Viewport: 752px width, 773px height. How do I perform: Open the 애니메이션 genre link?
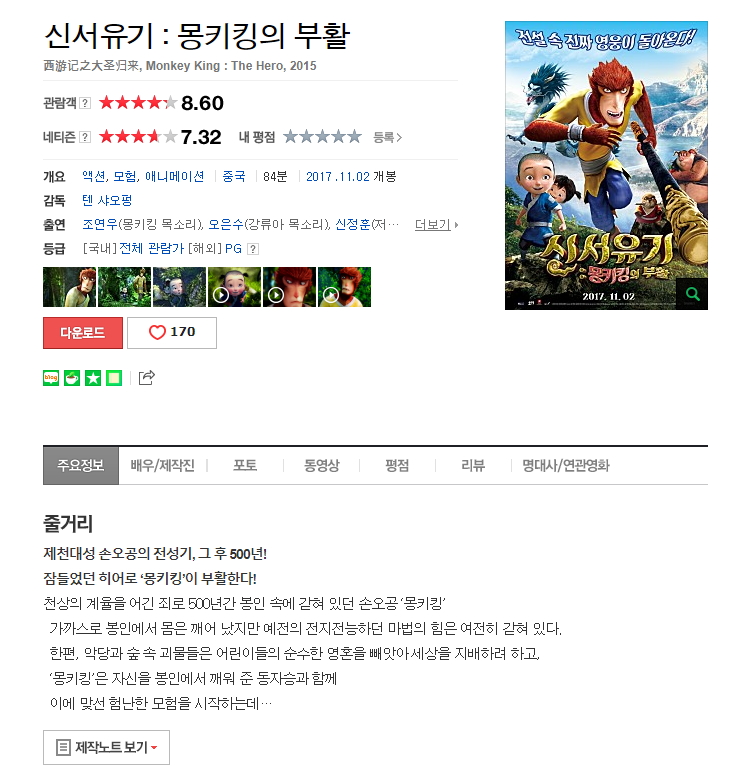pos(175,176)
